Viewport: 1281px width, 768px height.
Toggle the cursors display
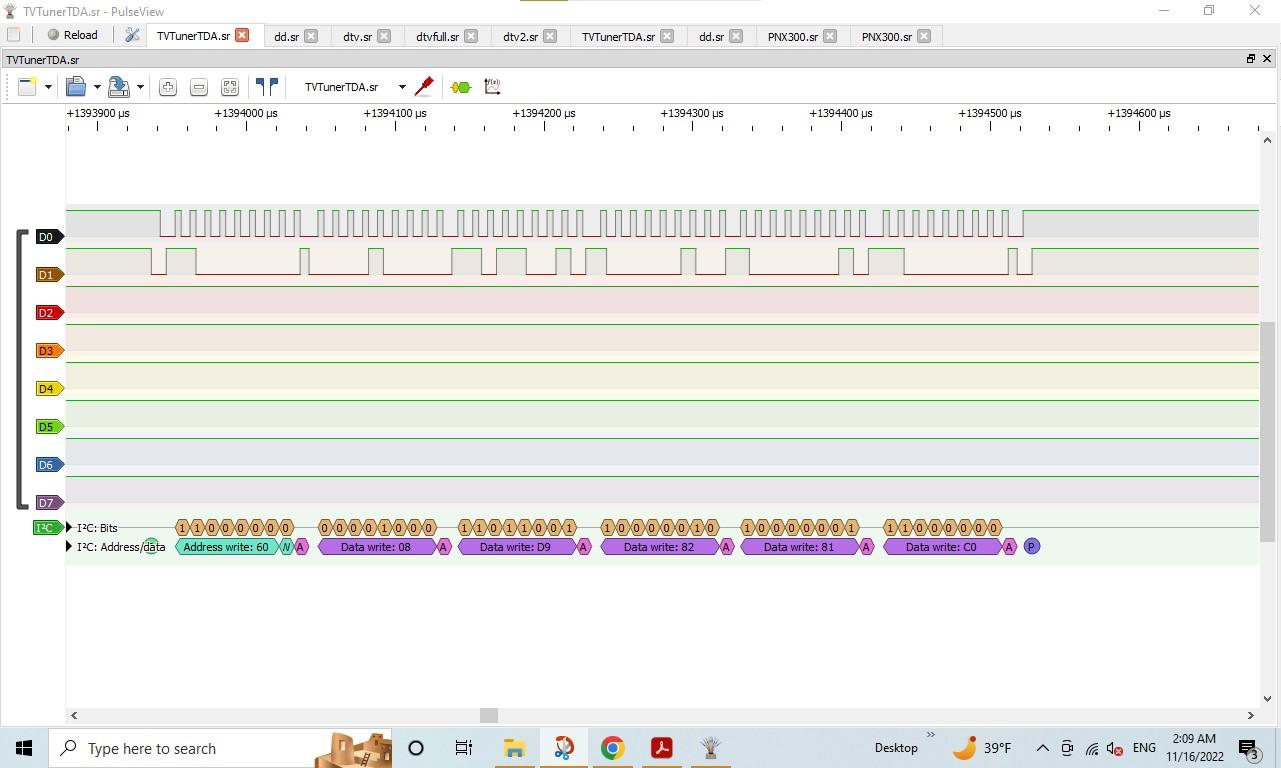pyautogui.click(x=267, y=87)
